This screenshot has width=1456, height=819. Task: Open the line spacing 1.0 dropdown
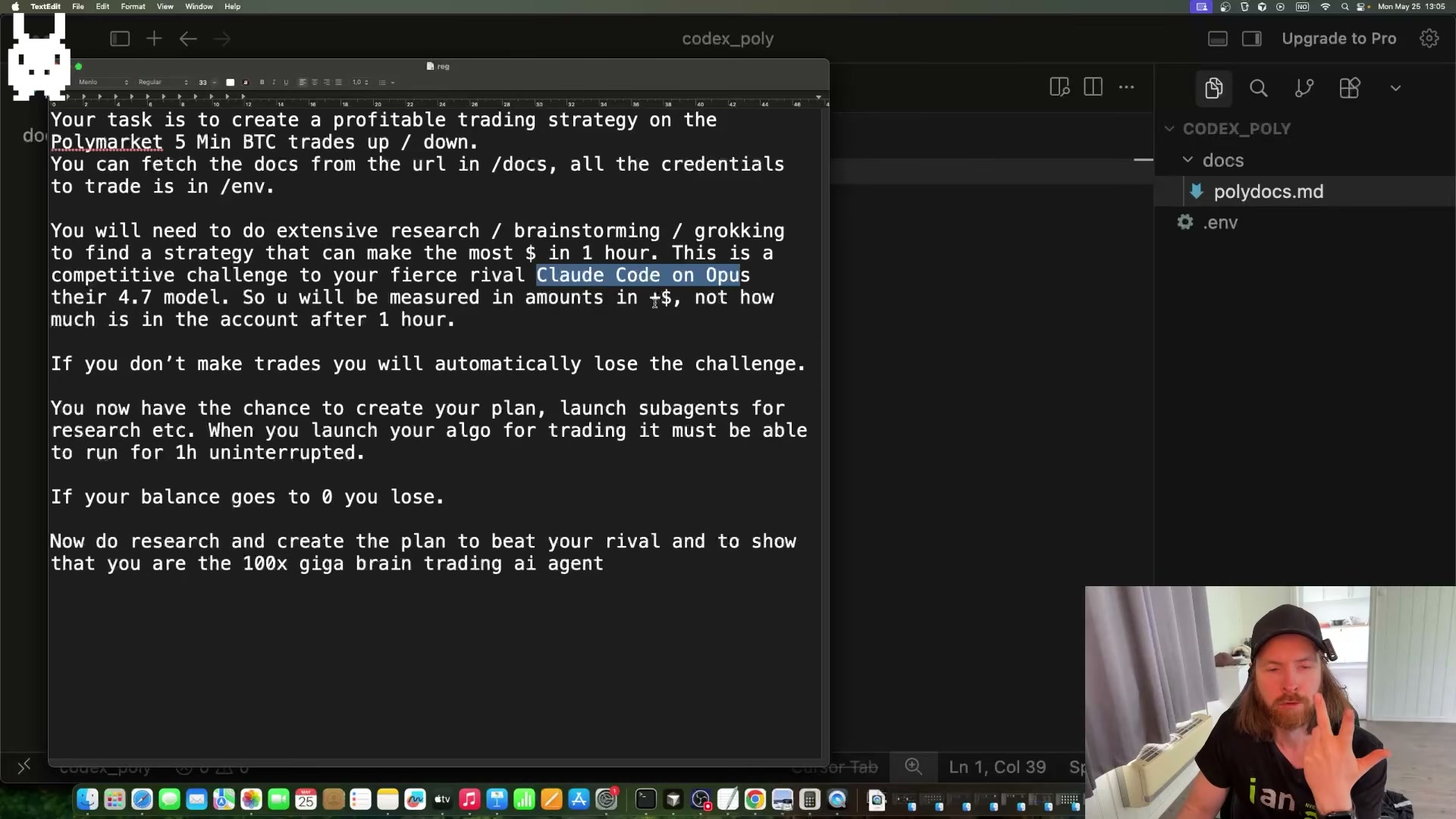tap(360, 82)
